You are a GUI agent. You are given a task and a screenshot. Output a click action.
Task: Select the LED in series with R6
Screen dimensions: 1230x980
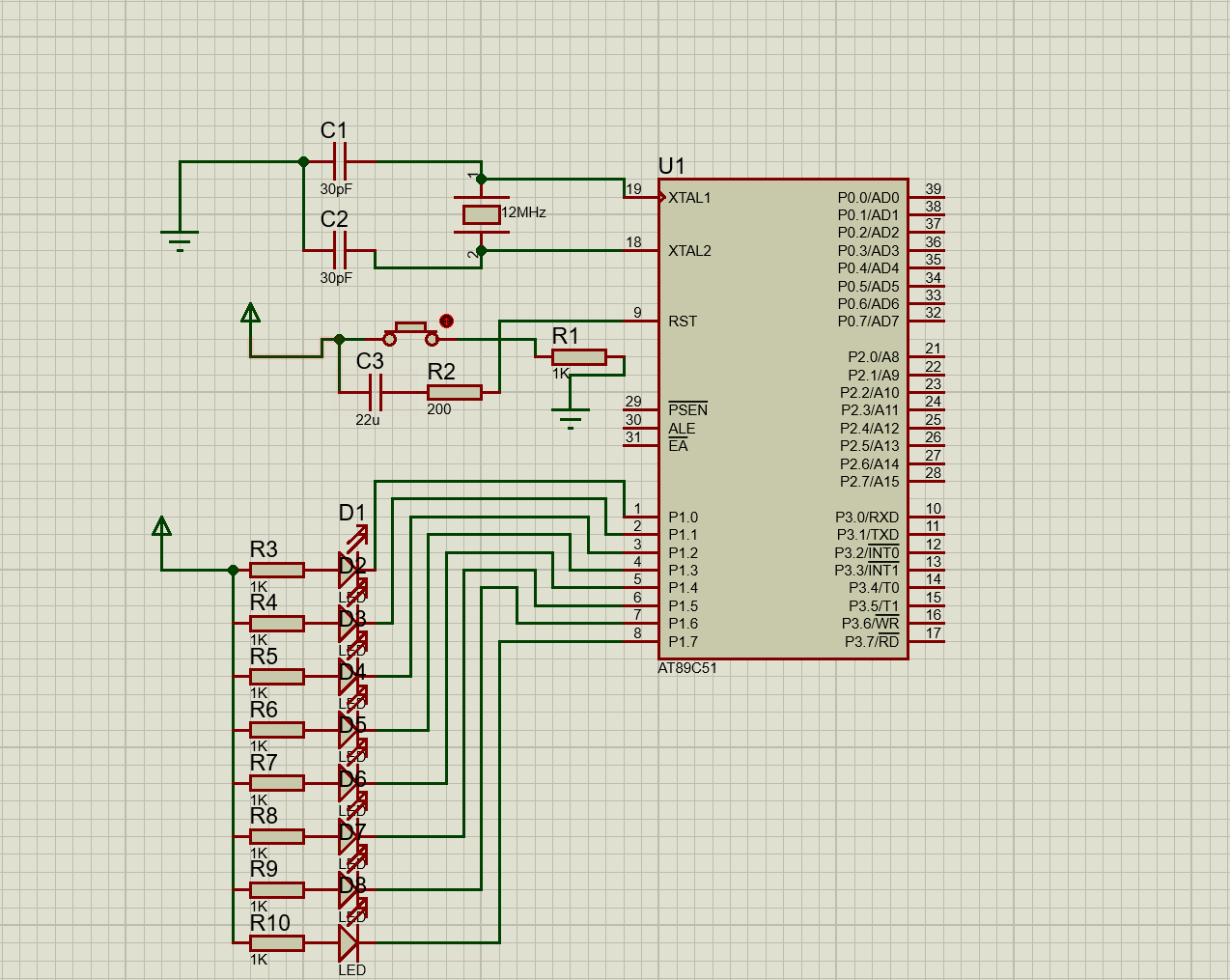[x=349, y=730]
